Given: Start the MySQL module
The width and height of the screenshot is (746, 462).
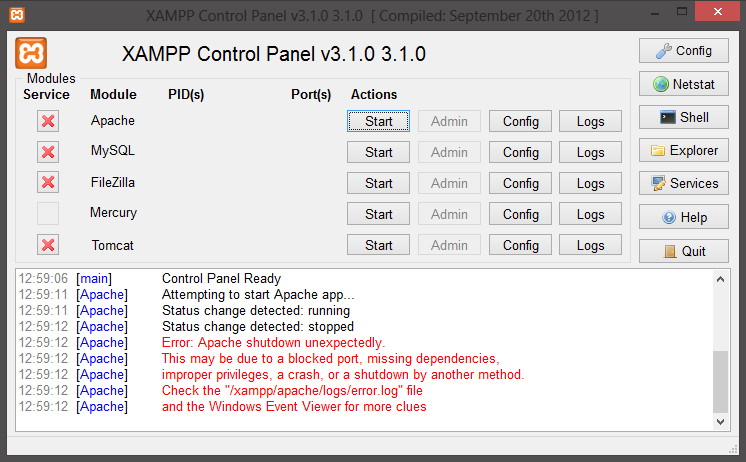Looking at the screenshot, I should pyautogui.click(x=379, y=152).
